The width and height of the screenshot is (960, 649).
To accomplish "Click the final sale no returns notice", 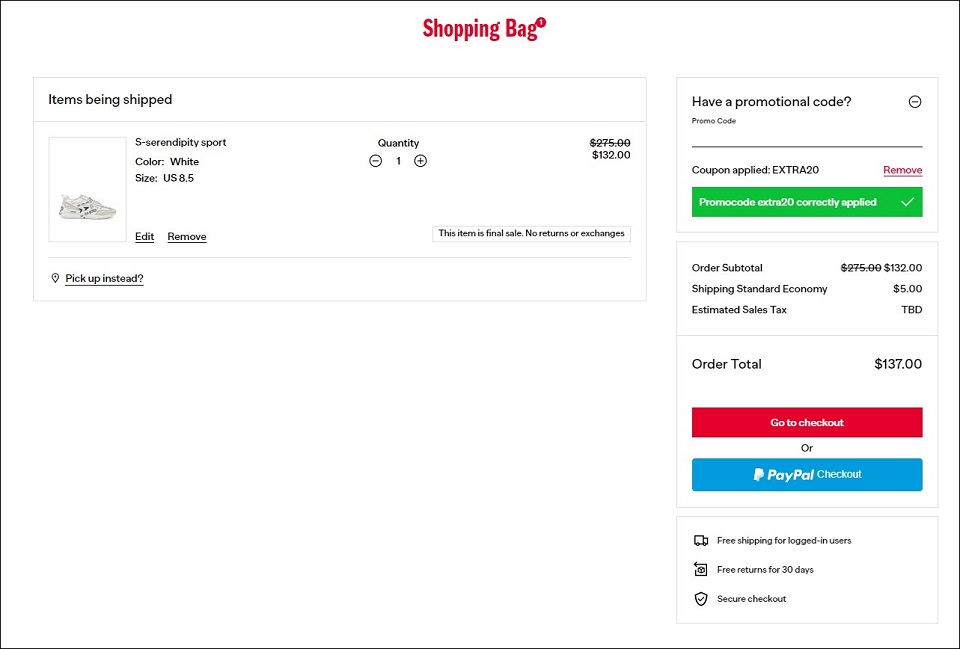I will [x=531, y=233].
